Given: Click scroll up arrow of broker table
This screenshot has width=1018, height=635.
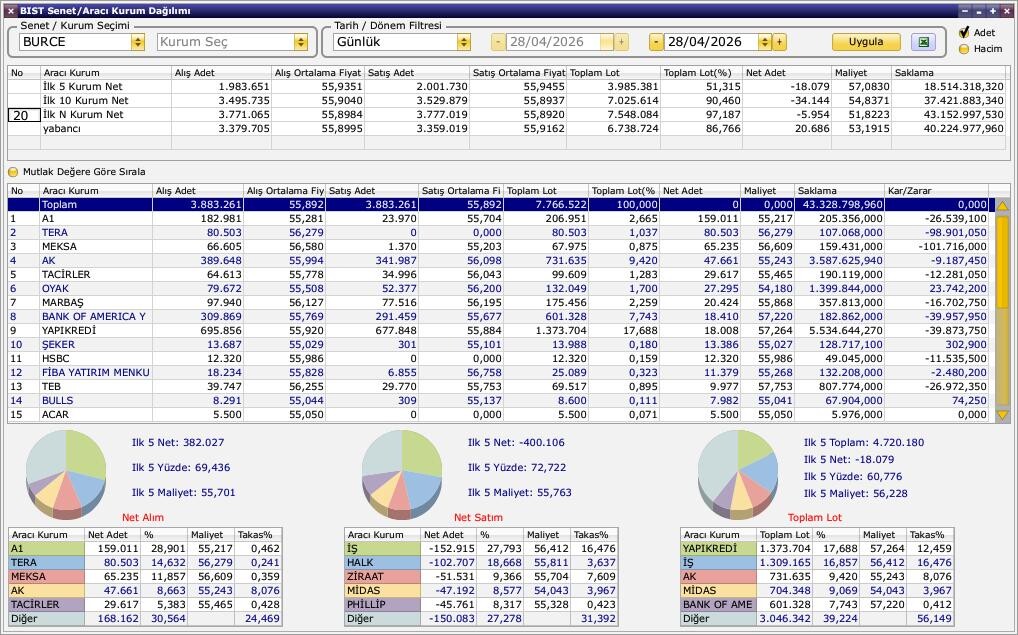Looking at the screenshot, I should (1002, 206).
